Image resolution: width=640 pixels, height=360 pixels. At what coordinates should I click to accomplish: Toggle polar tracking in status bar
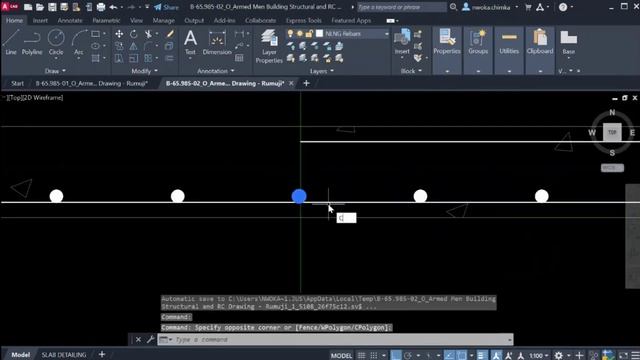point(408,356)
